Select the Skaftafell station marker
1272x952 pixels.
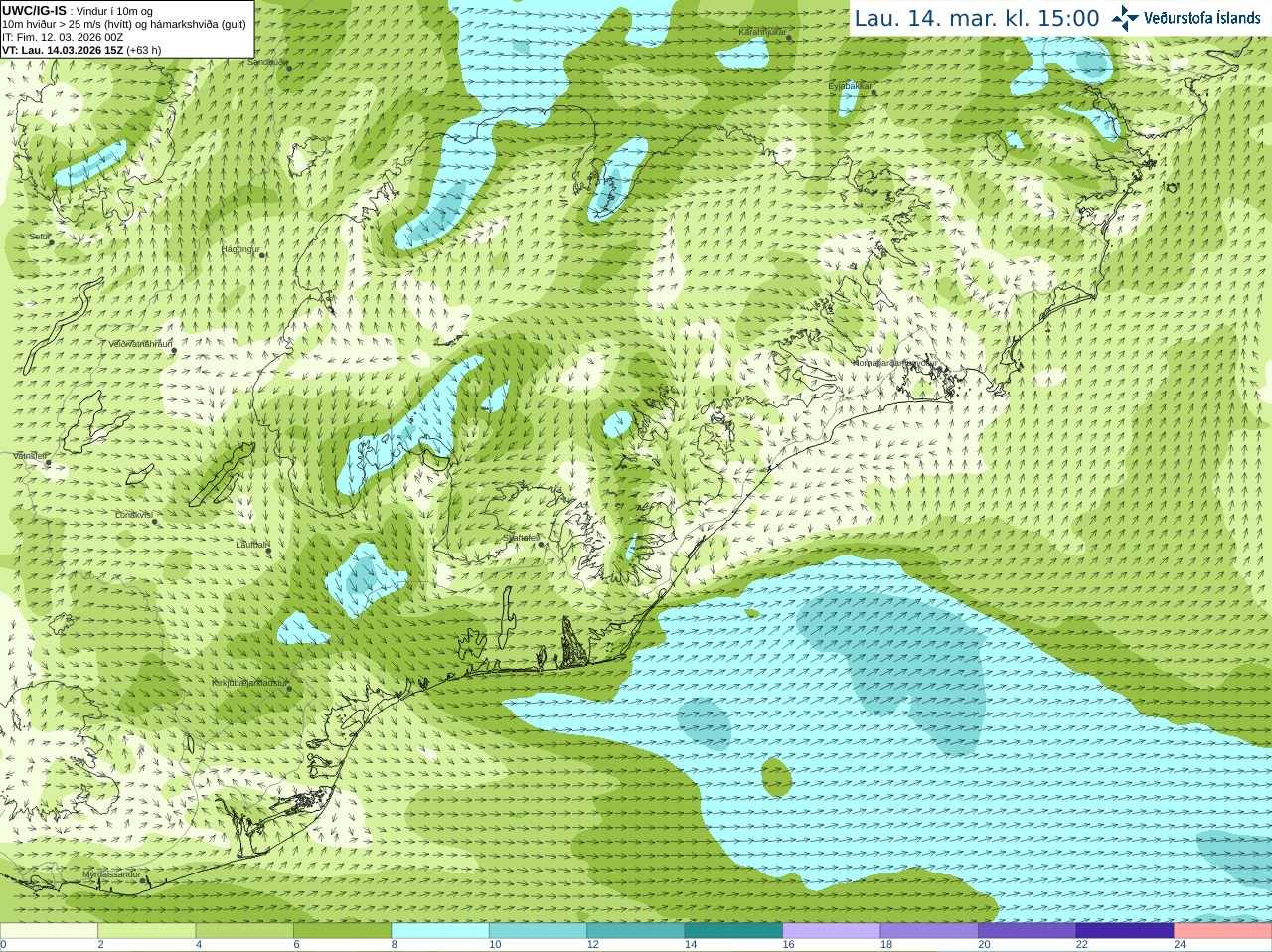pyautogui.click(x=542, y=544)
